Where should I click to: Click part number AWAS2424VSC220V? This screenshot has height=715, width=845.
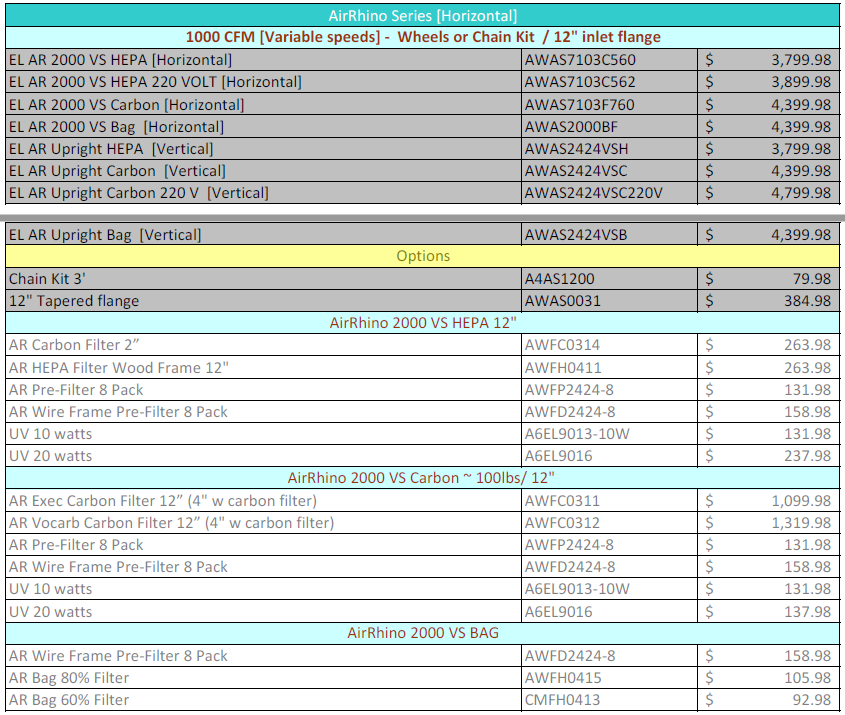(609, 193)
